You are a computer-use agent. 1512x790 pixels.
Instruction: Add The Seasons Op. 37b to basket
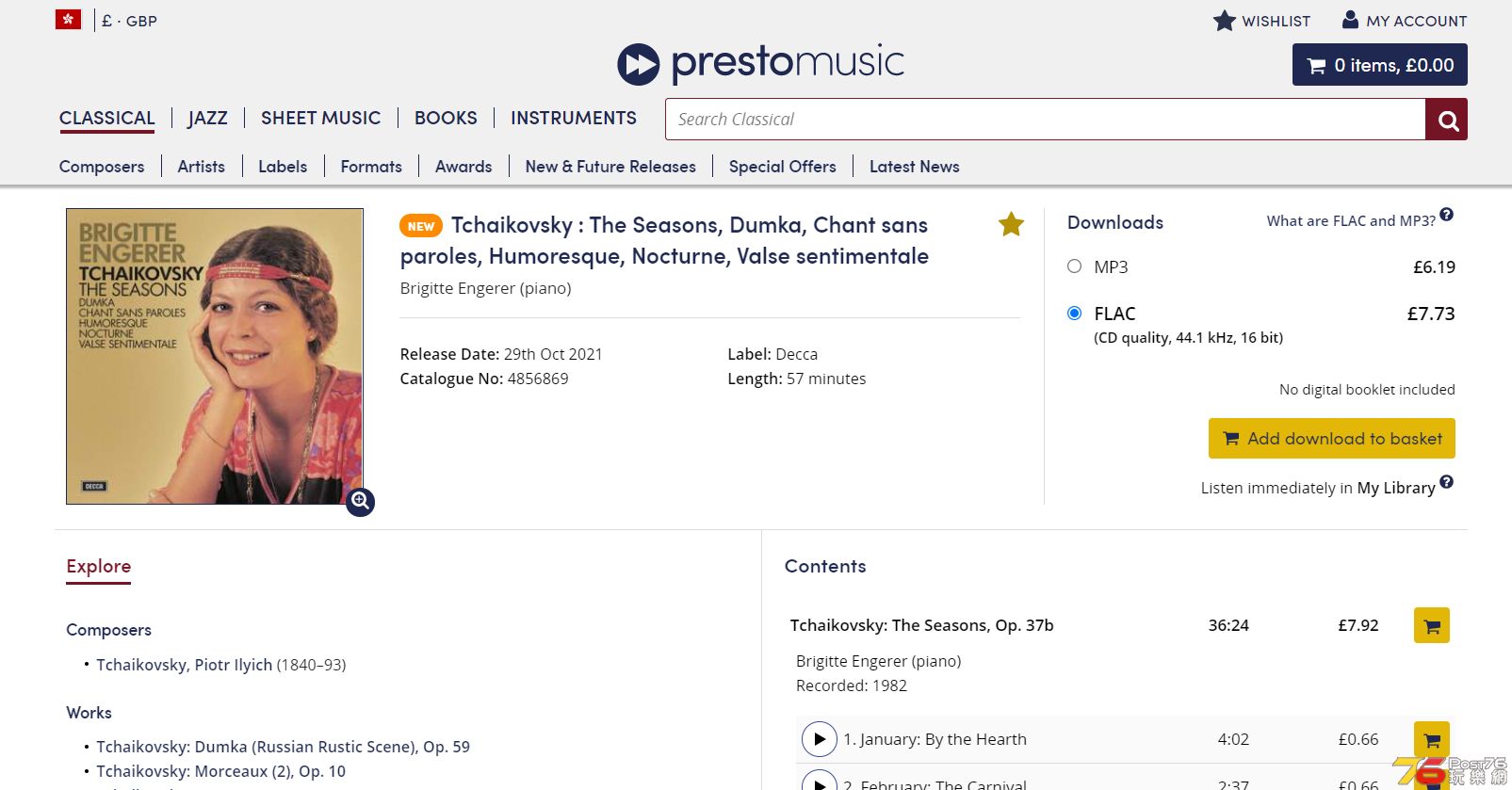(x=1431, y=625)
